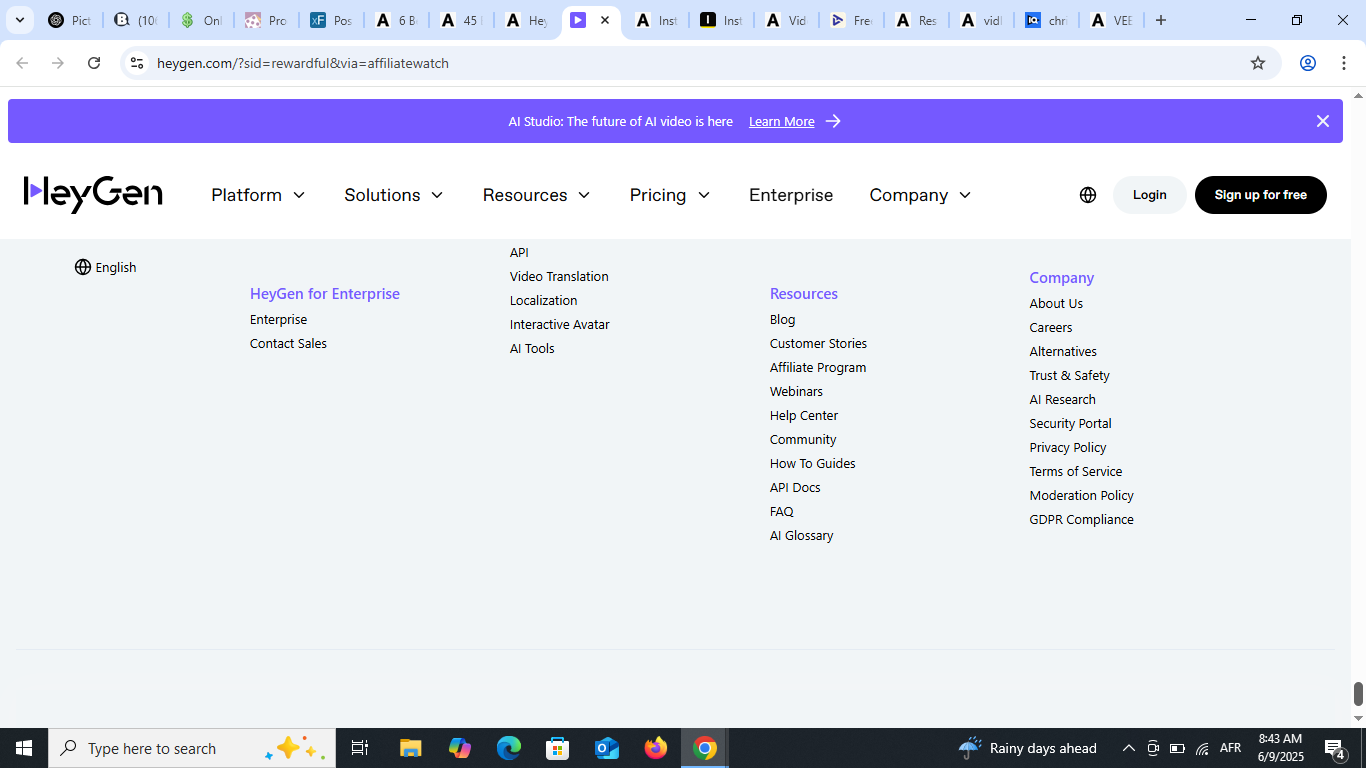The image size is (1366, 768).
Task: Click the page scrollbar thumb
Action: coord(1358,693)
